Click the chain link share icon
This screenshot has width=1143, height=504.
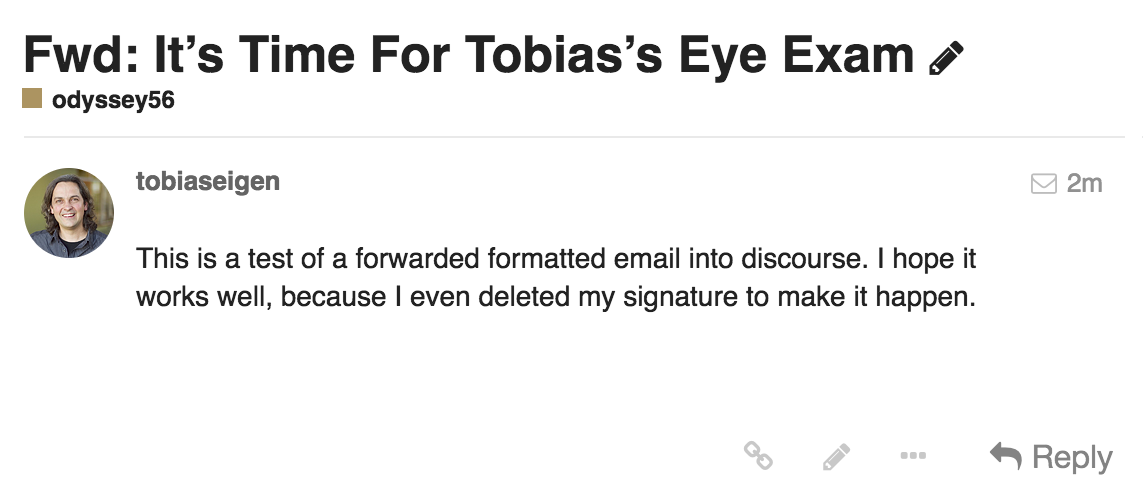(758, 456)
